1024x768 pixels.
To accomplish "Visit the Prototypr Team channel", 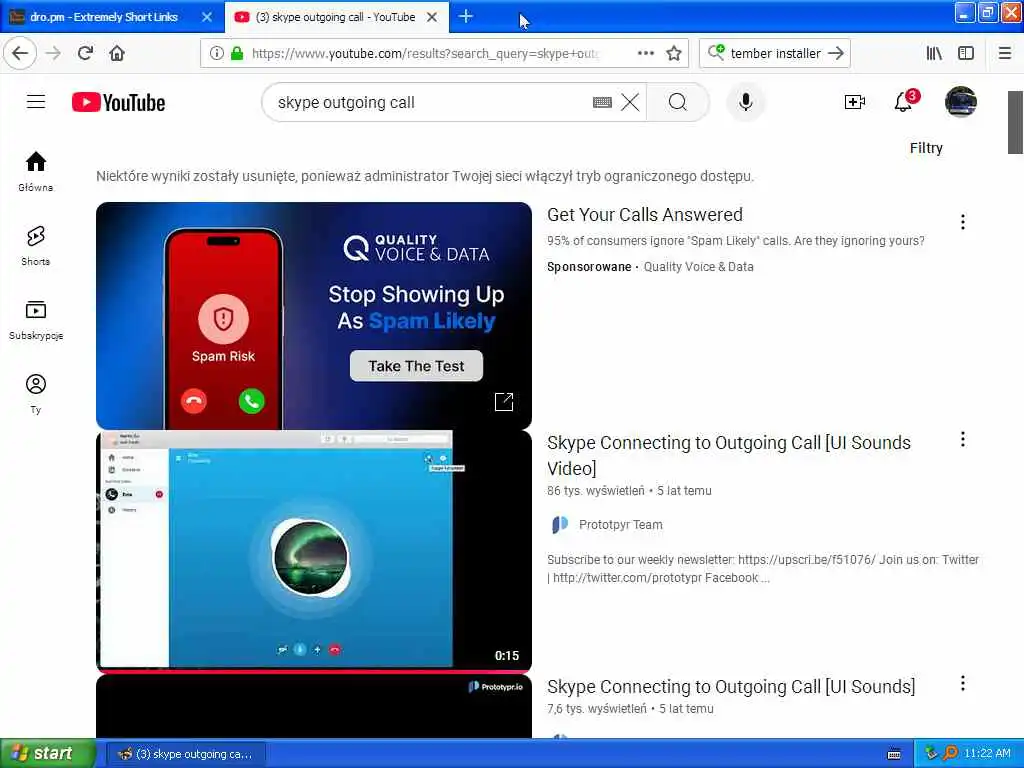I will click(620, 524).
